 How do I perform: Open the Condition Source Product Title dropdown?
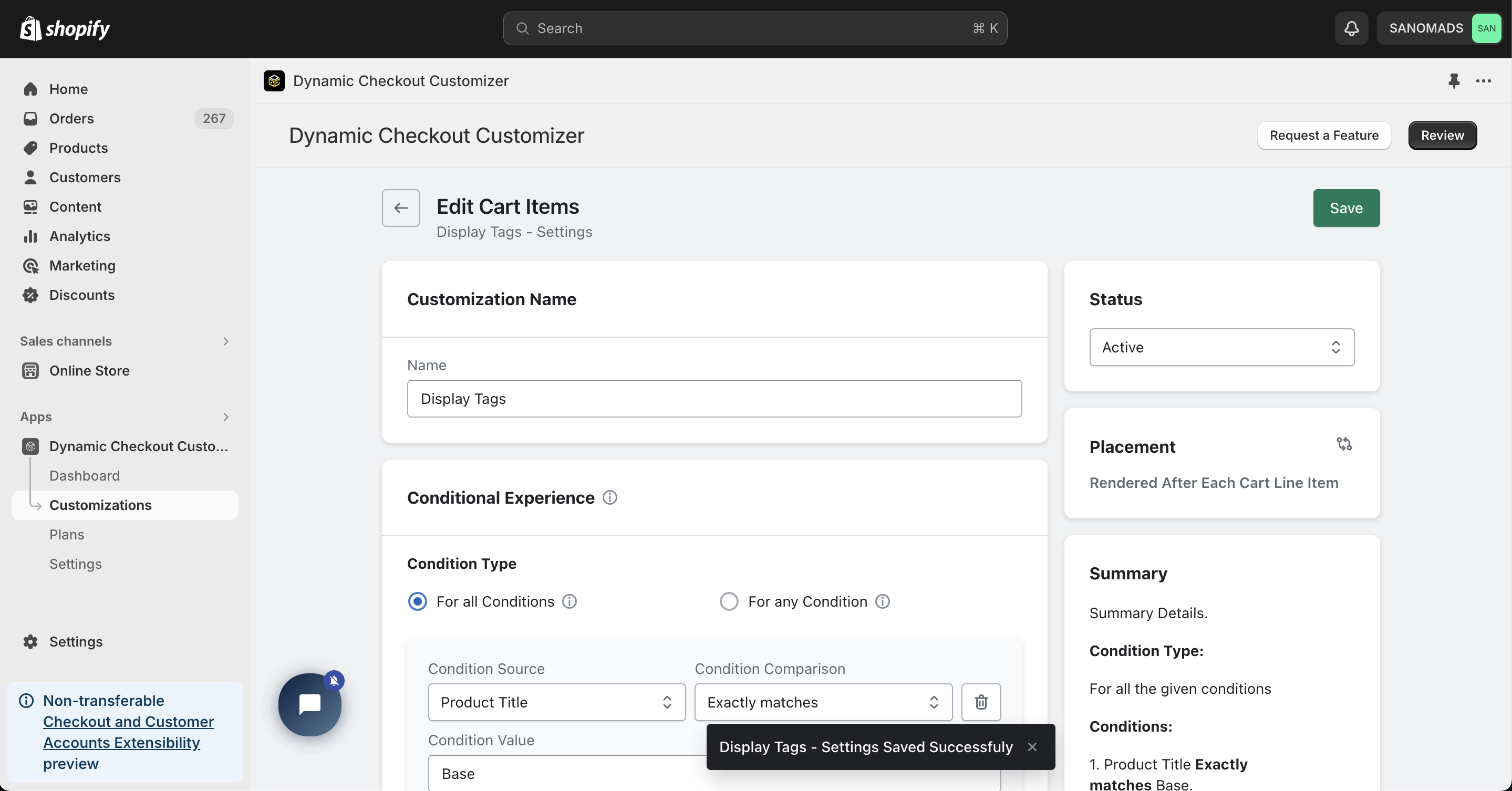(556, 702)
